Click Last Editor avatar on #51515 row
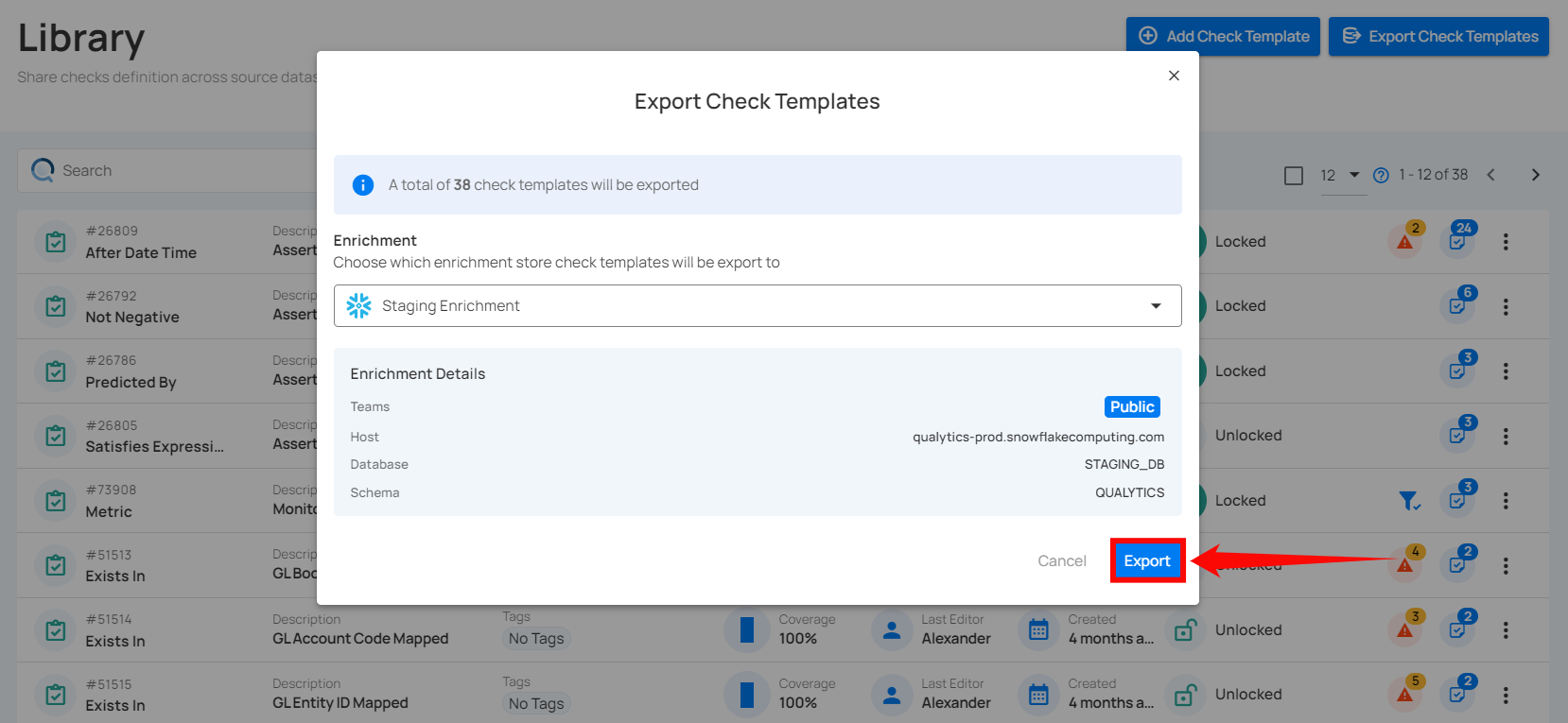The image size is (1568, 723). pos(892,695)
